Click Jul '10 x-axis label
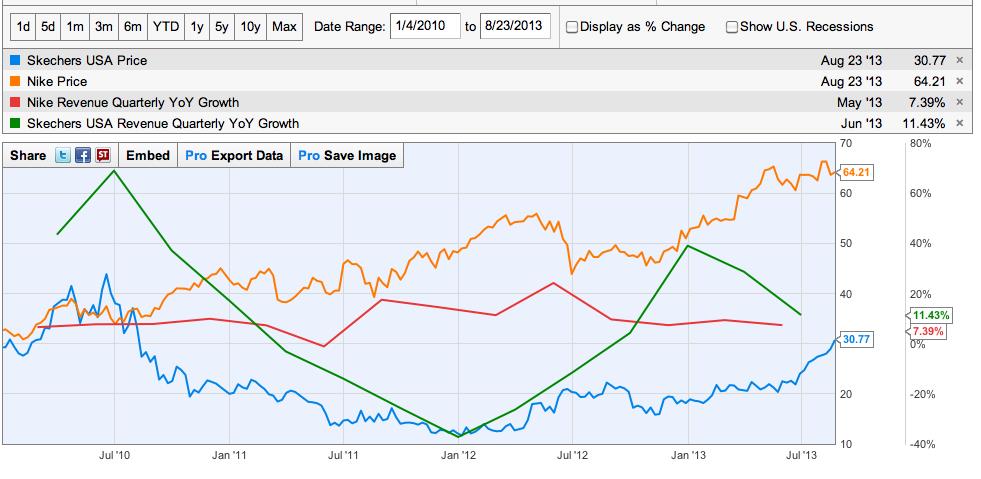 [114, 456]
